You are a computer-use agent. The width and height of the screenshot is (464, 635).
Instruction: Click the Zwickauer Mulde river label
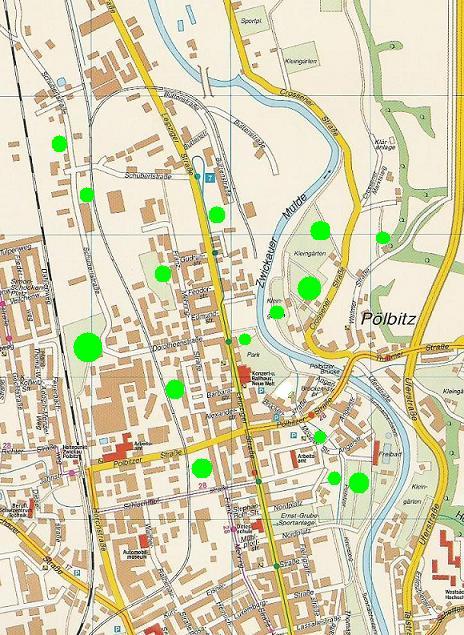[282, 241]
